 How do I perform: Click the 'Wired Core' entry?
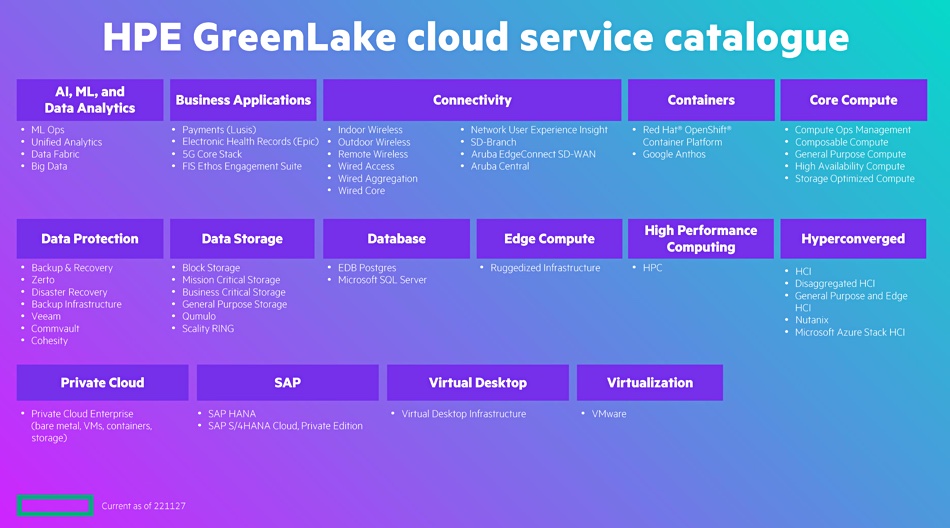click(361, 190)
